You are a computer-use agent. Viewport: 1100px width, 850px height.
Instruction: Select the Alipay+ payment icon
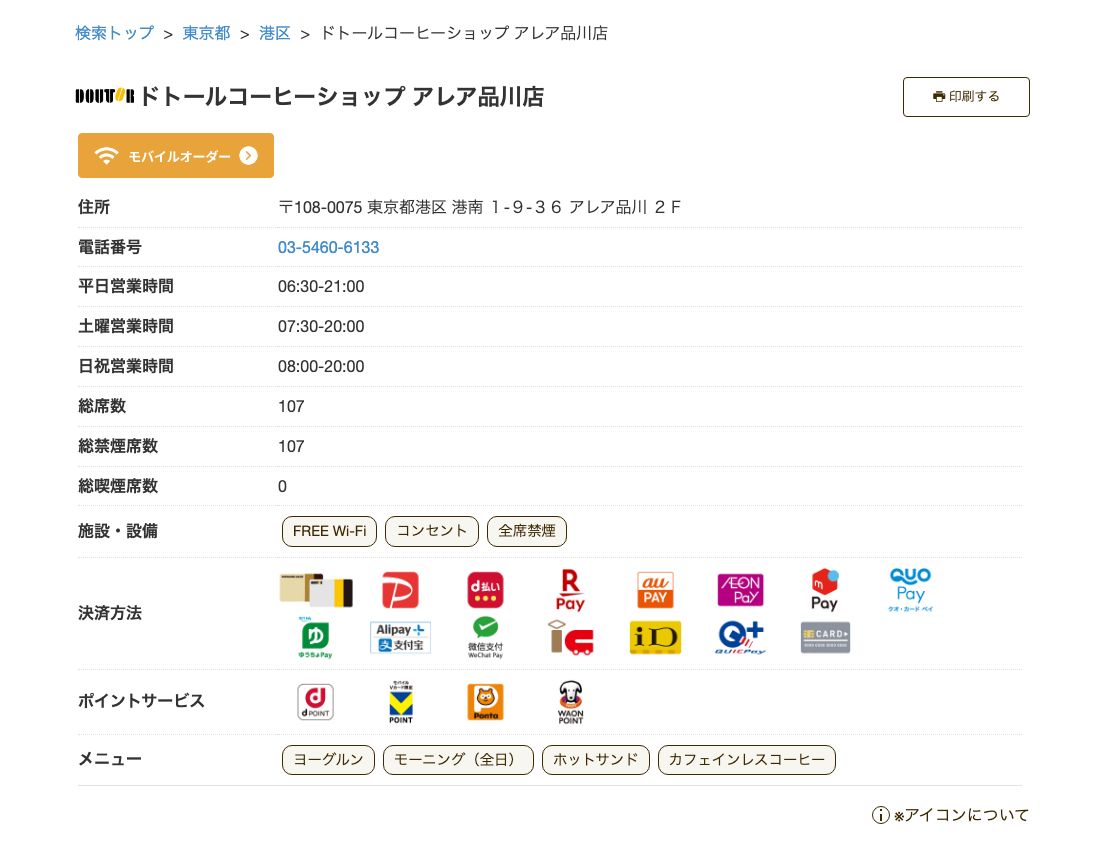pyautogui.click(x=400, y=638)
